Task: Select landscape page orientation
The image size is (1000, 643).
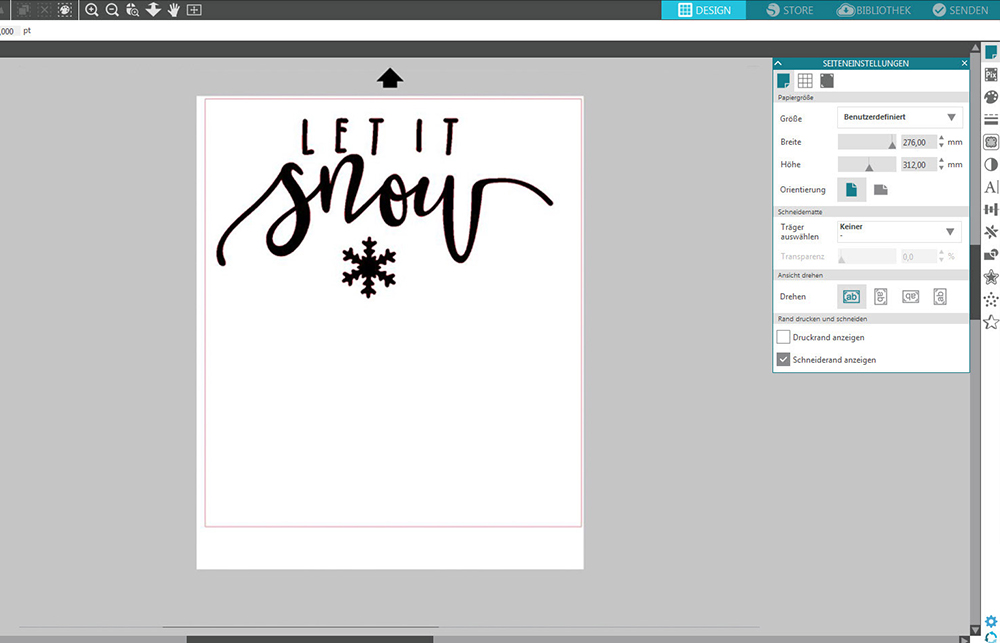Action: tap(880, 189)
